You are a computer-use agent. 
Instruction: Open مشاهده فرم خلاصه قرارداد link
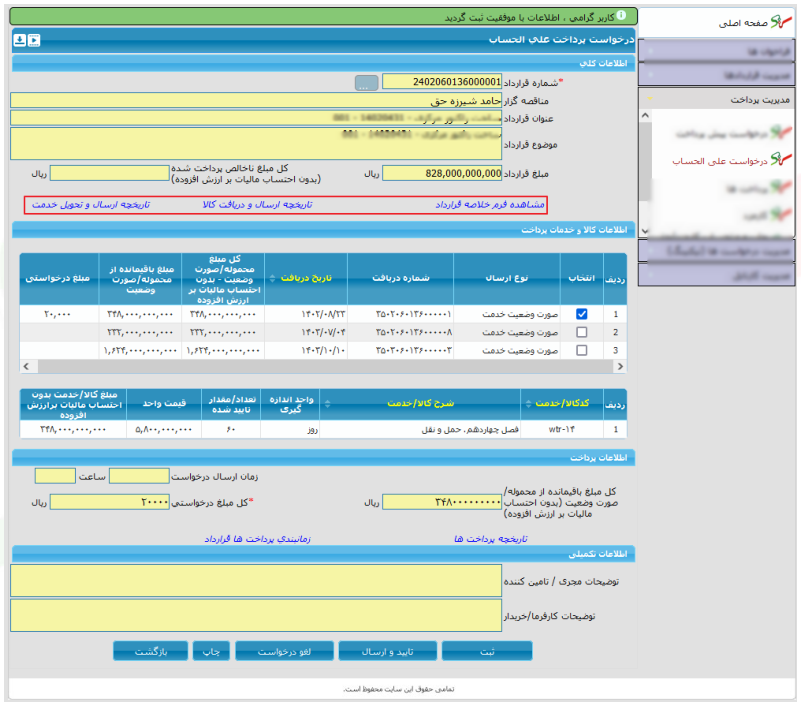(x=490, y=204)
